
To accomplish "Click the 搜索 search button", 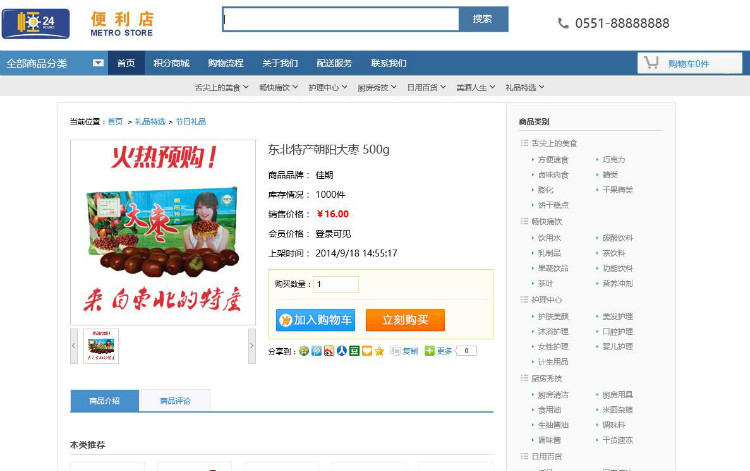I will point(483,19).
